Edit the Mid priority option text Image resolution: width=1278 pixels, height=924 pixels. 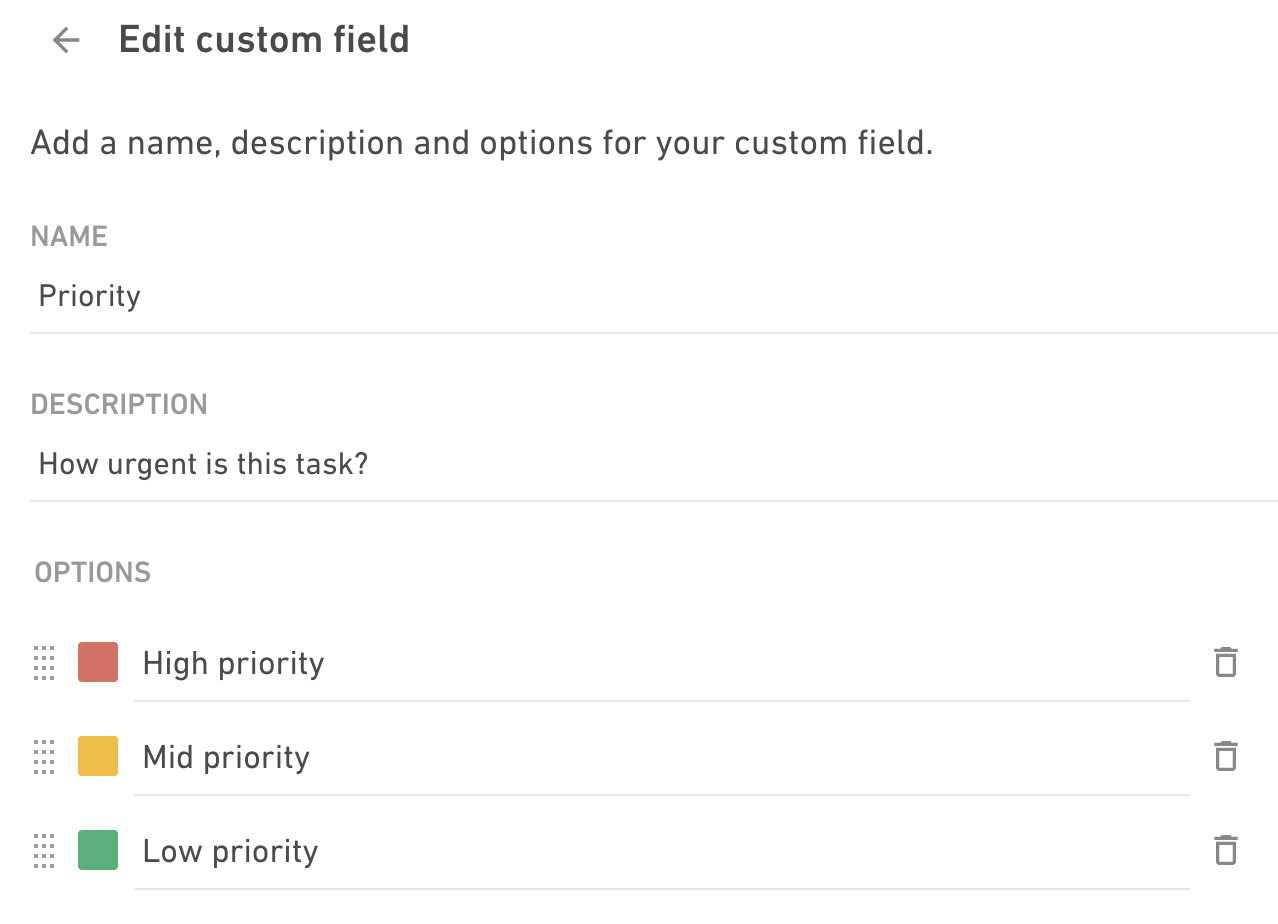[x=661, y=759]
